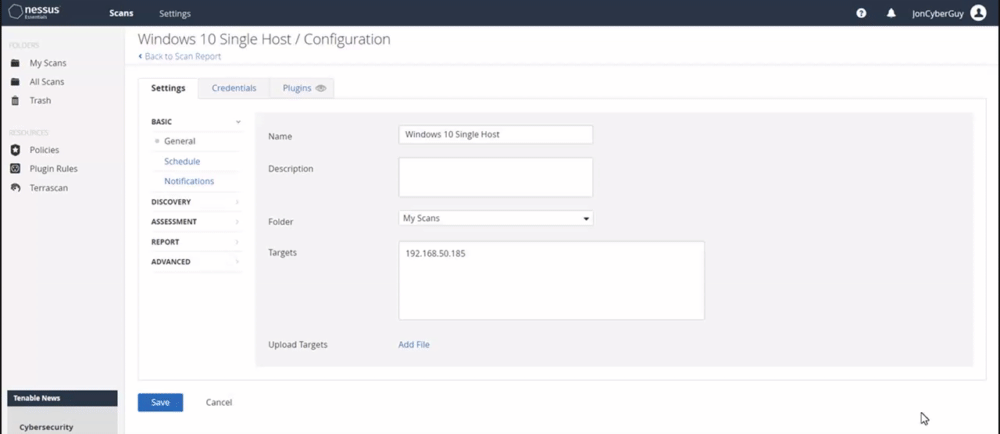Expand the DISCOVERY section
The height and width of the screenshot is (434, 1000).
[196, 202]
